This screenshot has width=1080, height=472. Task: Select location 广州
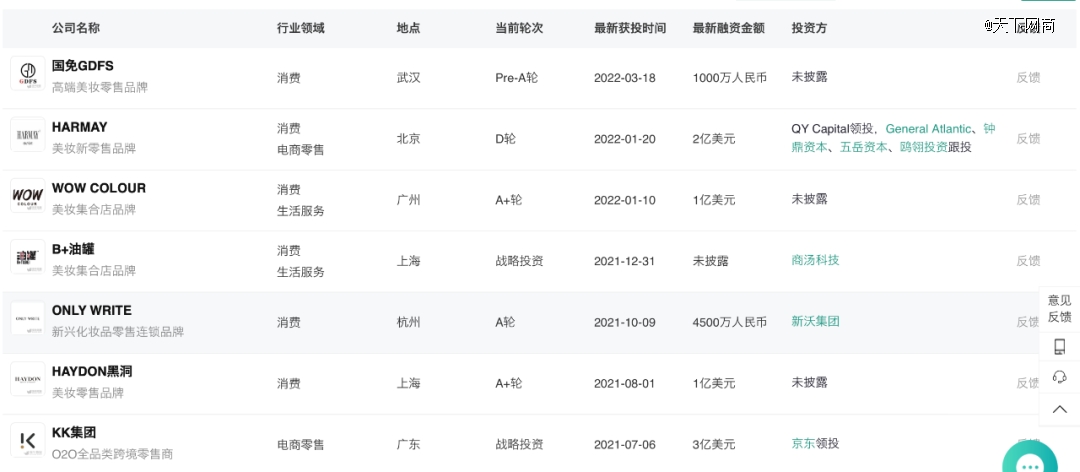tap(408, 201)
